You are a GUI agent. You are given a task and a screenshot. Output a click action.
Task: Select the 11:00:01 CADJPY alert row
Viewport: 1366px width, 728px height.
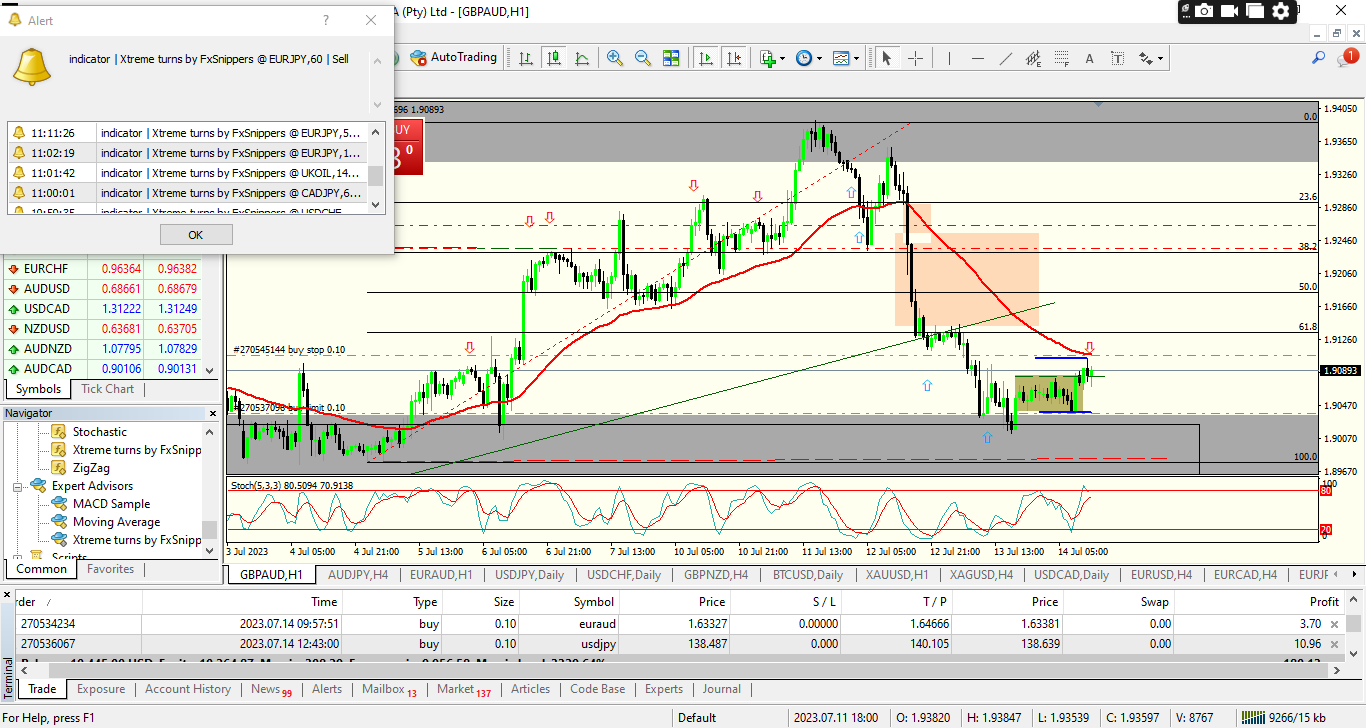pyautogui.click(x=187, y=192)
